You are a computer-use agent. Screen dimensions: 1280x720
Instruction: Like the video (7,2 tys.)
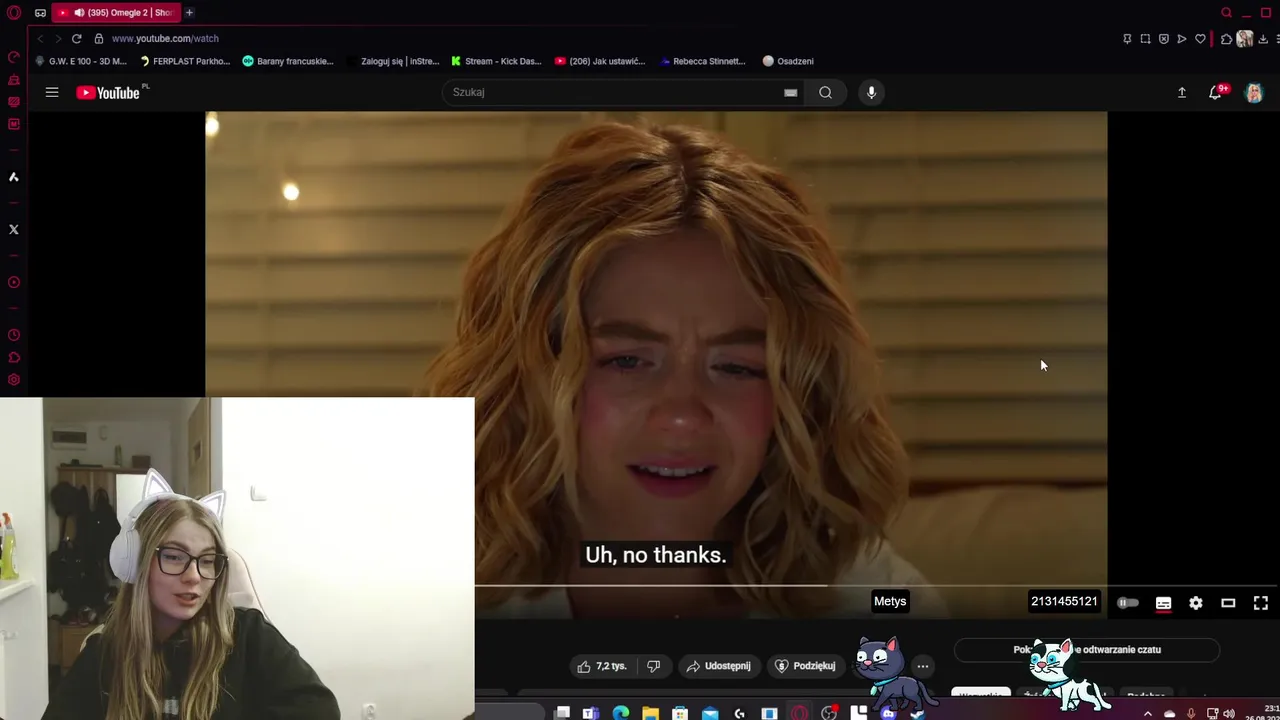tap(601, 666)
